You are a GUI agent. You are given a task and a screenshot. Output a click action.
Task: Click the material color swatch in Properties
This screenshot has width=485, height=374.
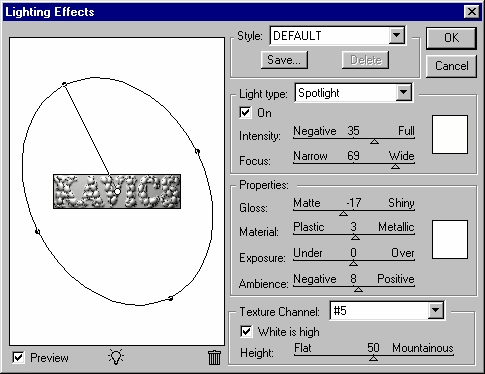450,239
